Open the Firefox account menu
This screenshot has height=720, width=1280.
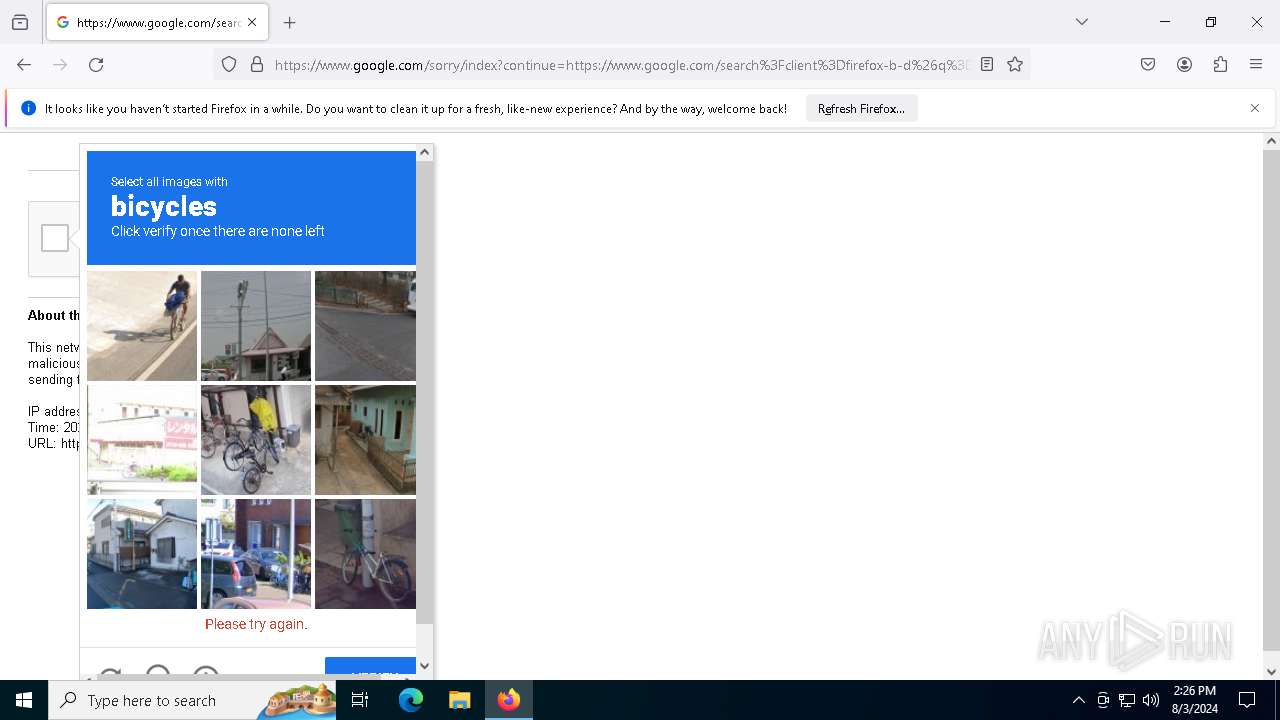click(x=1184, y=64)
